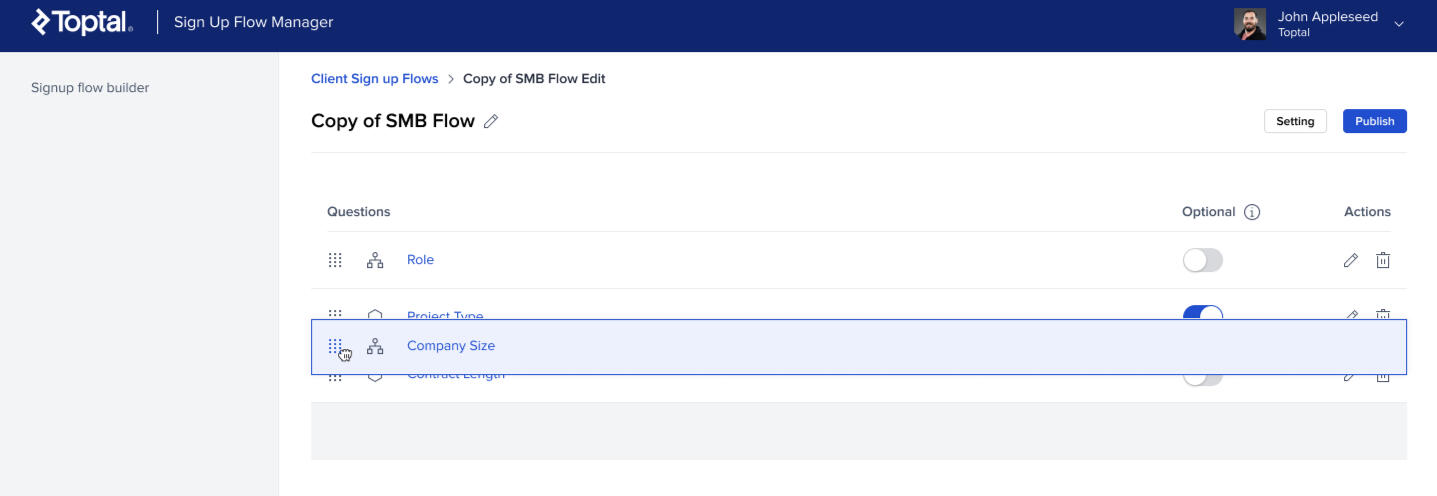Click the Publish button
Image resolution: width=1437 pixels, height=496 pixels.
pos(1374,121)
